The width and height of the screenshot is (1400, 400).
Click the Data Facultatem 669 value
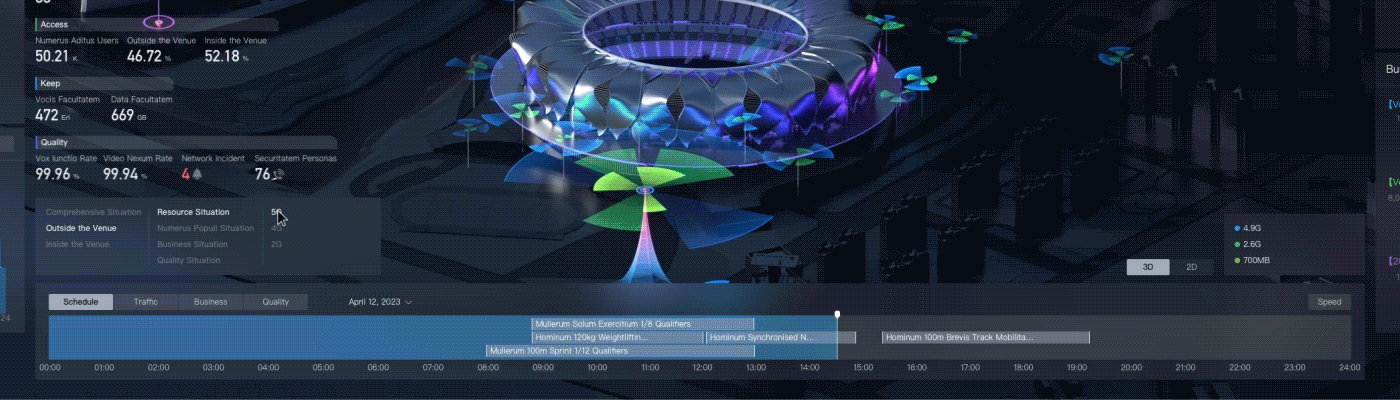122,115
